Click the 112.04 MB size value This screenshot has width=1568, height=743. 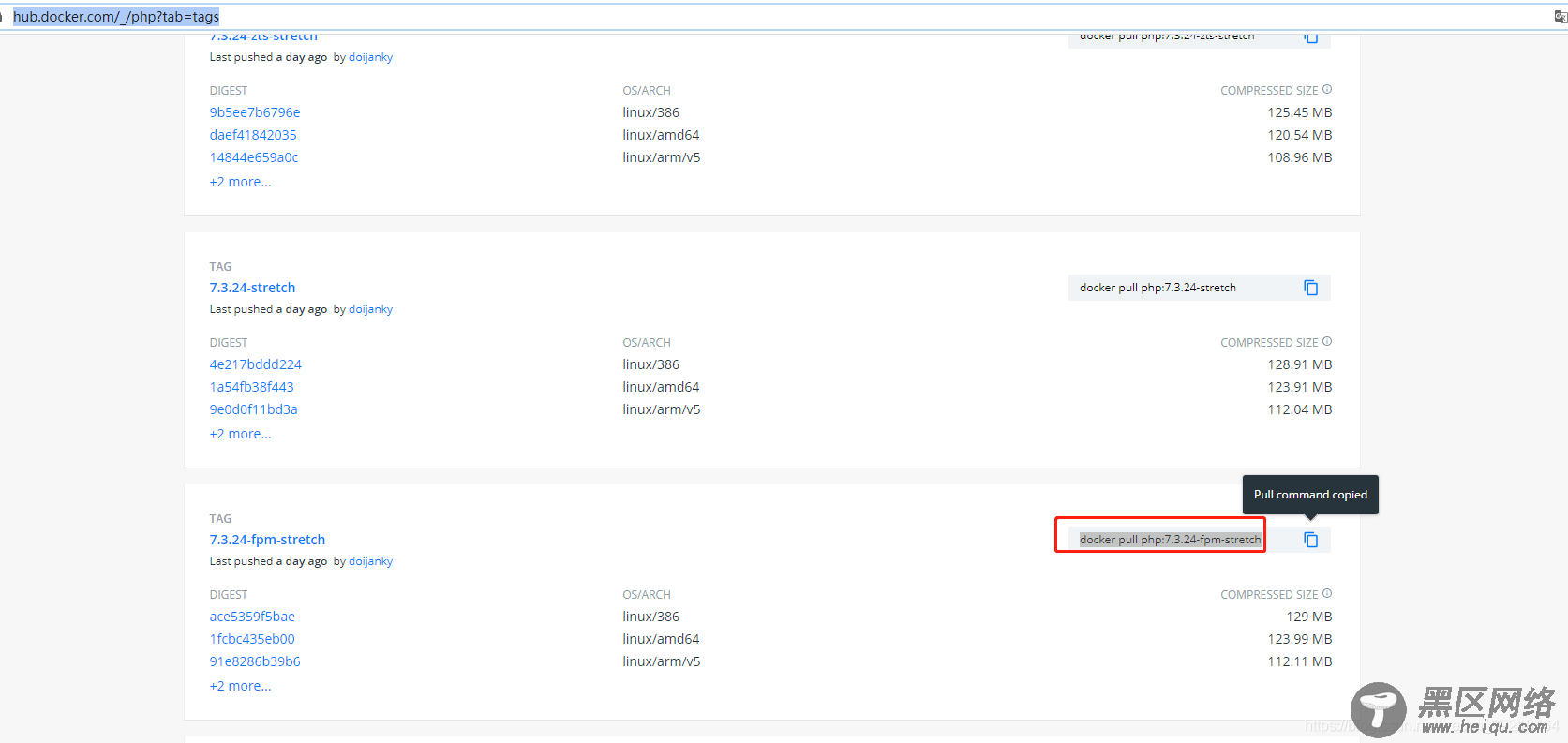pyautogui.click(x=1300, y=409)
